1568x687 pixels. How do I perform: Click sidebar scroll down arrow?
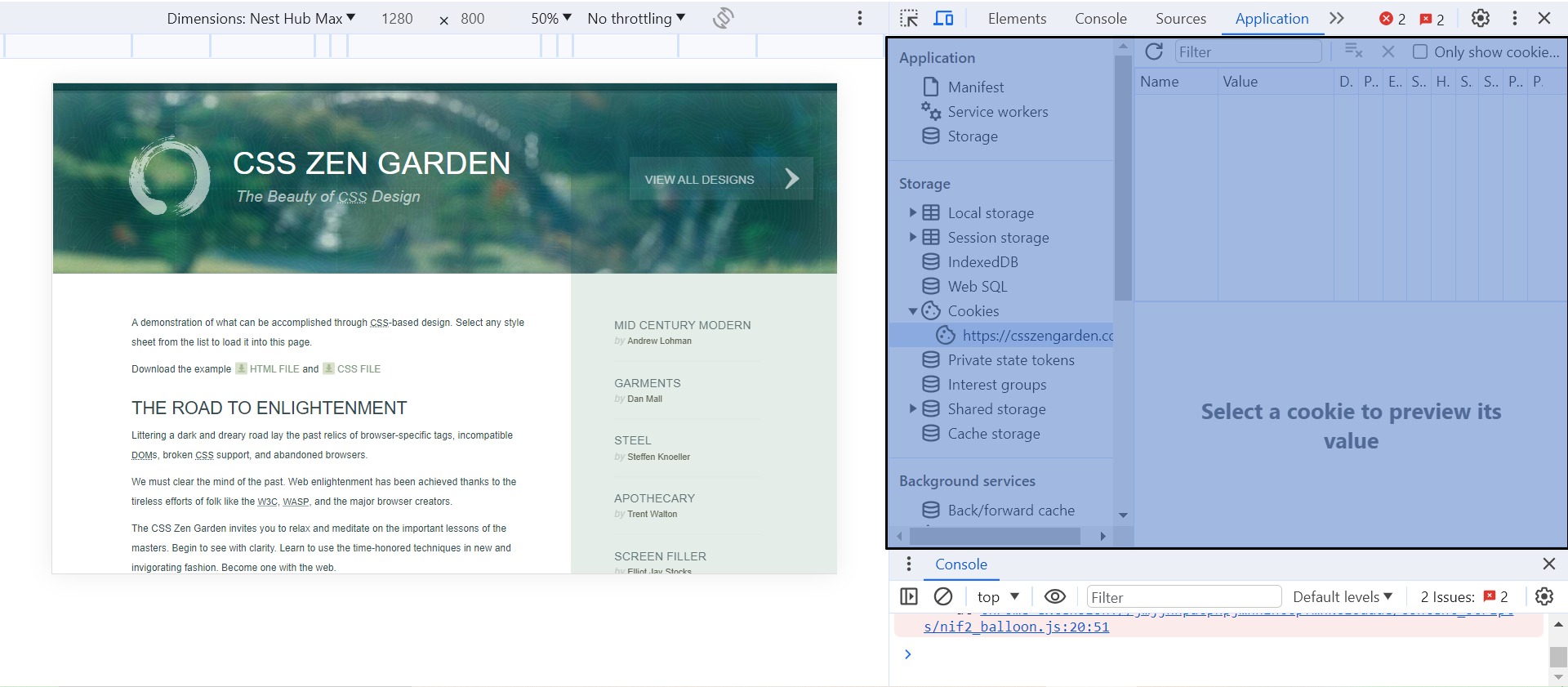click(x=1123, y=515)
